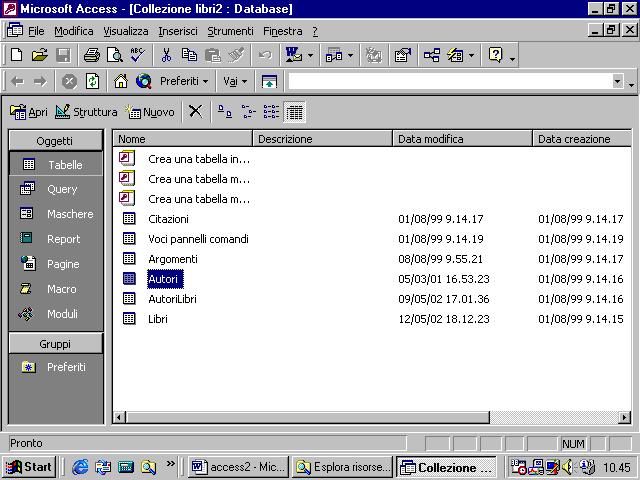This screenshot has height=480, width=640.
Task: Select Query in the objects bar
Action: tap(56, 189)
